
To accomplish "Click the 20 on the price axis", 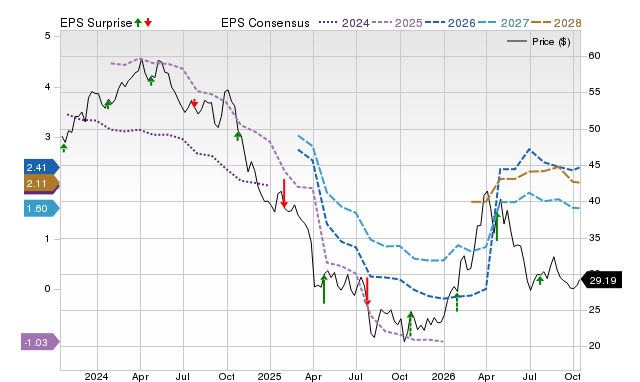I will [x=594, y=346].
